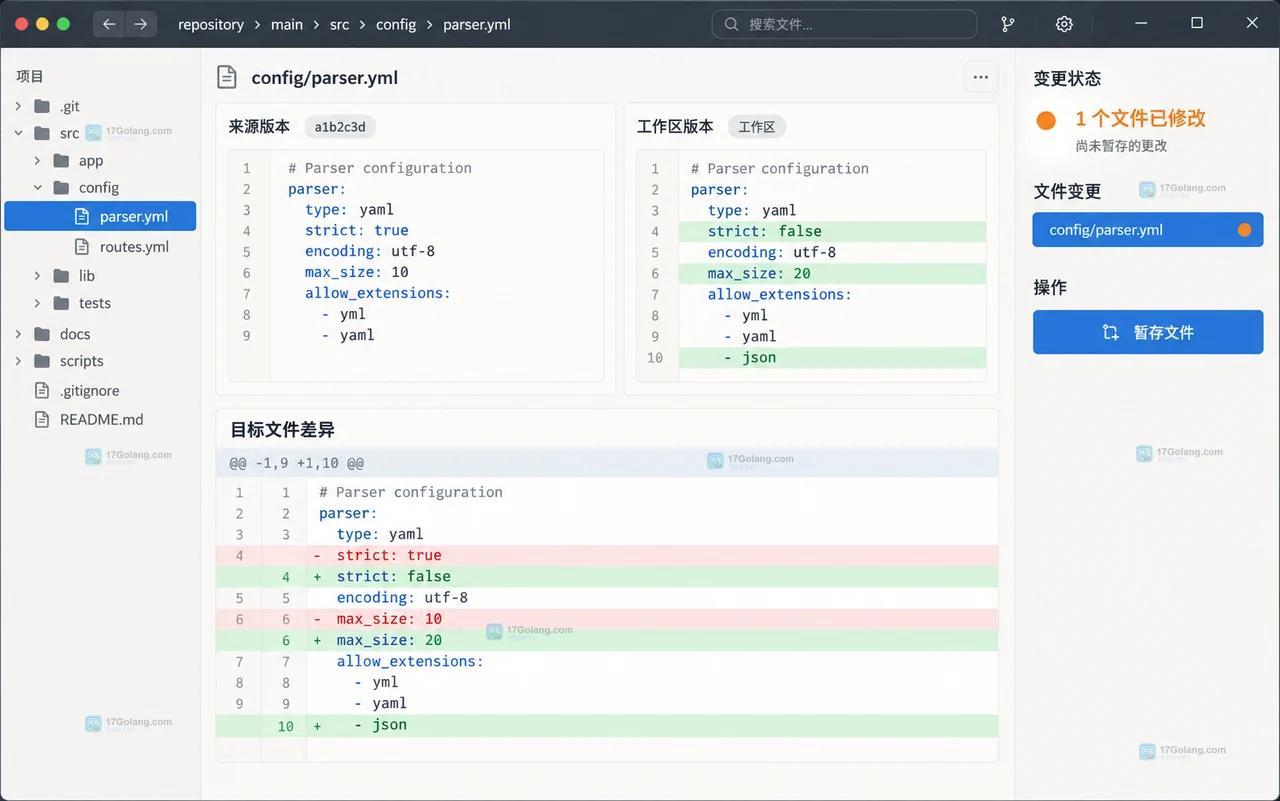
Task: Click the file icon beside the config/parser.yml heading
Action: click(228, 77)
